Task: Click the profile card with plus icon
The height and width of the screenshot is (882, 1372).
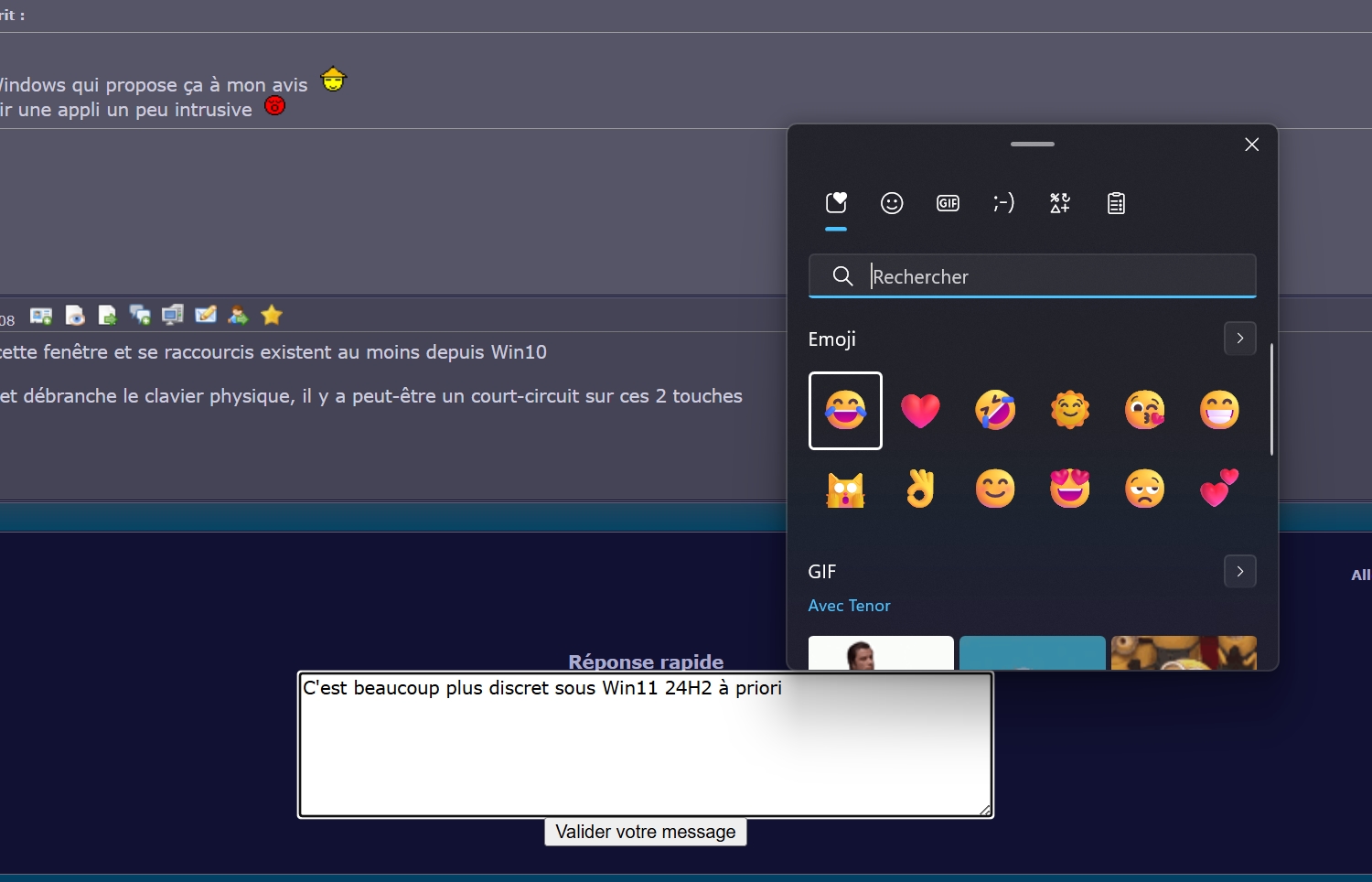Action: point(41,316)
